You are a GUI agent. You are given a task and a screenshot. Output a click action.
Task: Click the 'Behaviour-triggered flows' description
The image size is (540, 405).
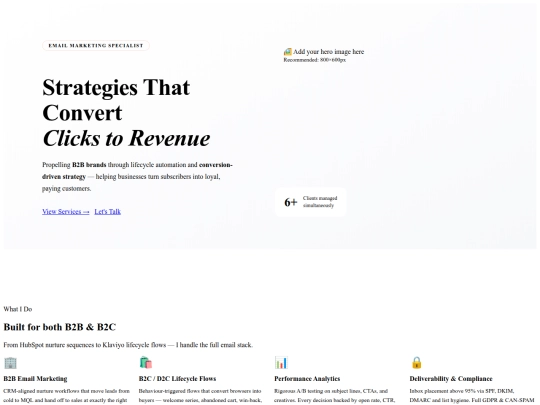tap(200, 396)
